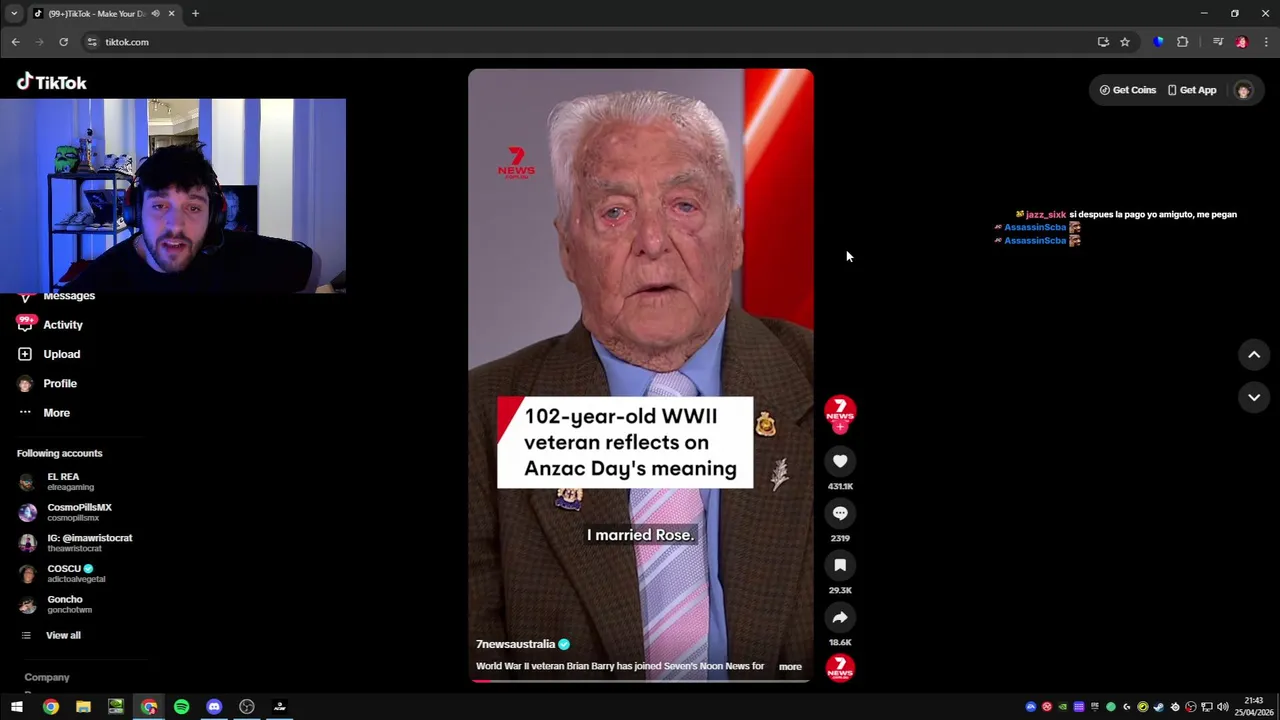Seek on the video progress bar
Image resolution: width=1280 pixels, height=720 pixels.
tap(640, 681)
